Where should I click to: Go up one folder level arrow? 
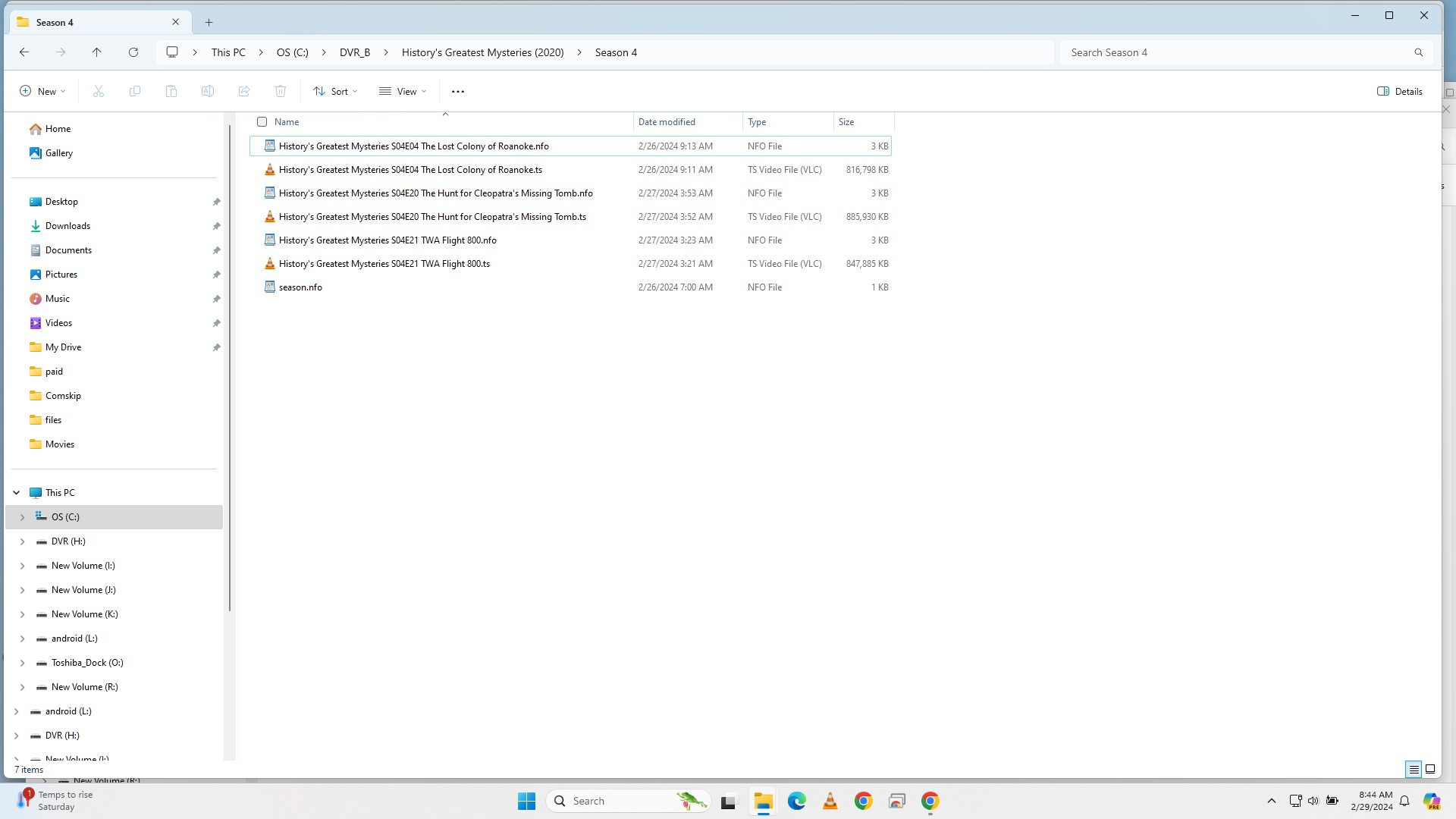(97, 52)
